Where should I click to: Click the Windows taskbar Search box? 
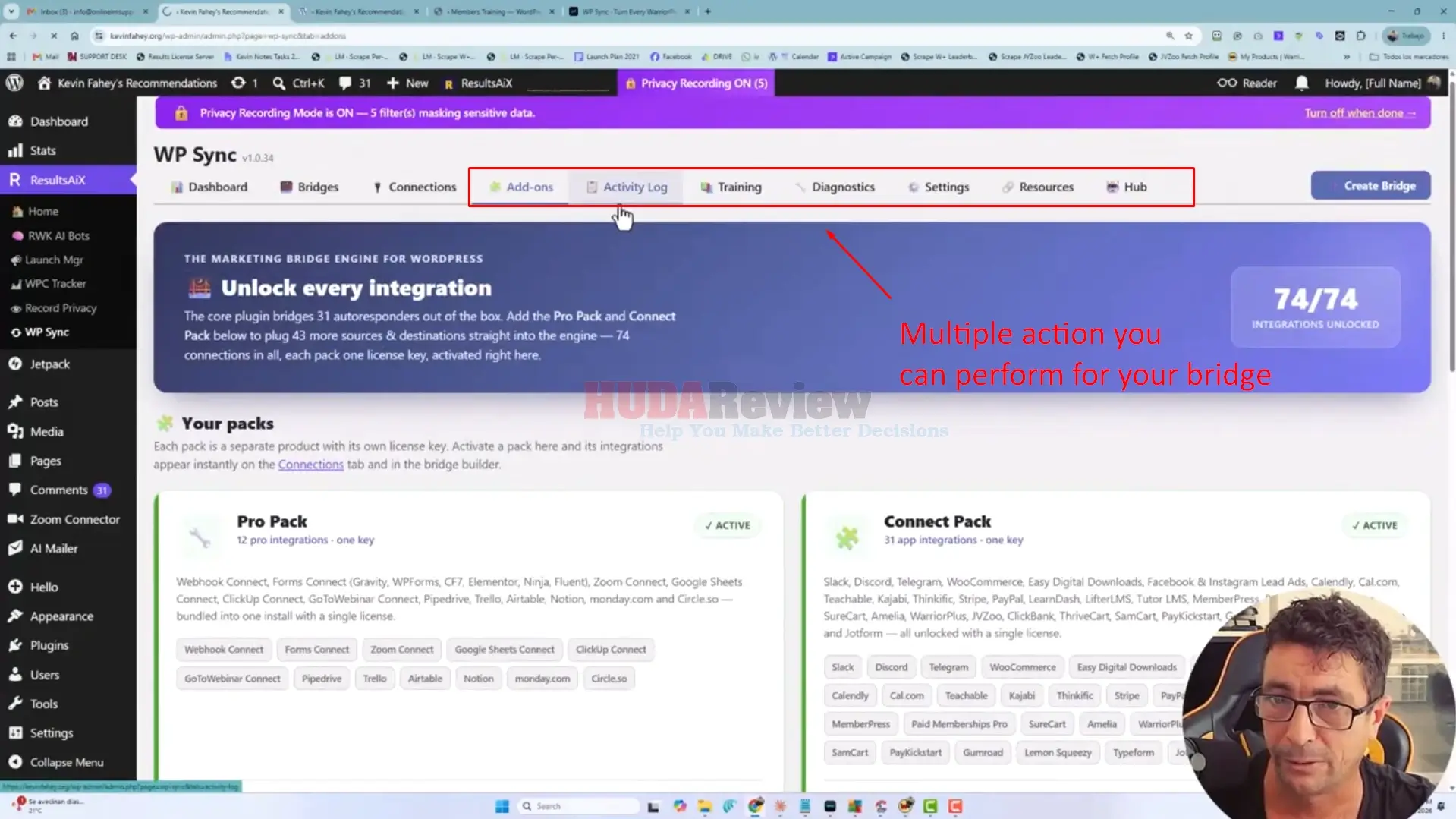579,806
